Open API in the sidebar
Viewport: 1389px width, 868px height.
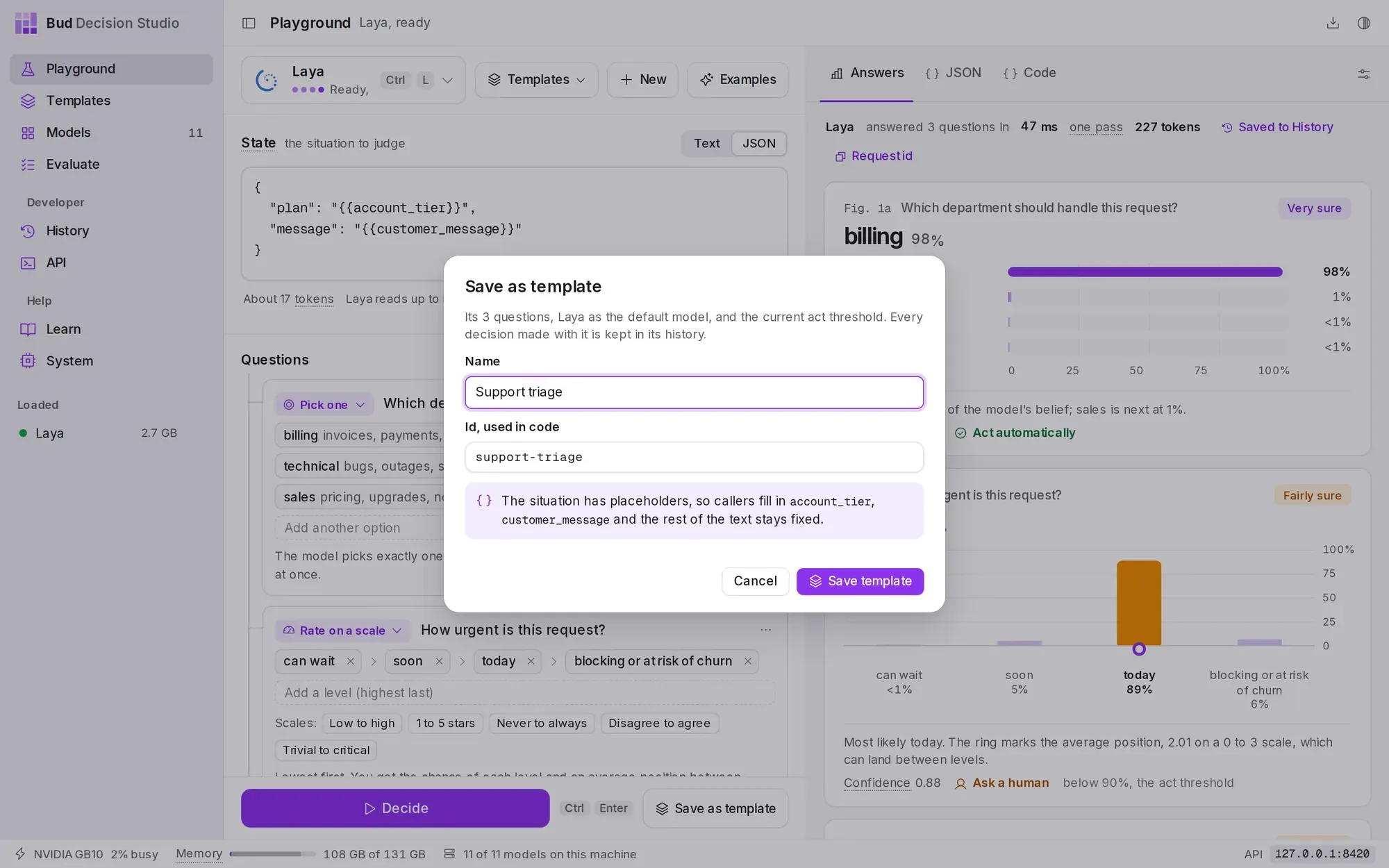(111, 262)
